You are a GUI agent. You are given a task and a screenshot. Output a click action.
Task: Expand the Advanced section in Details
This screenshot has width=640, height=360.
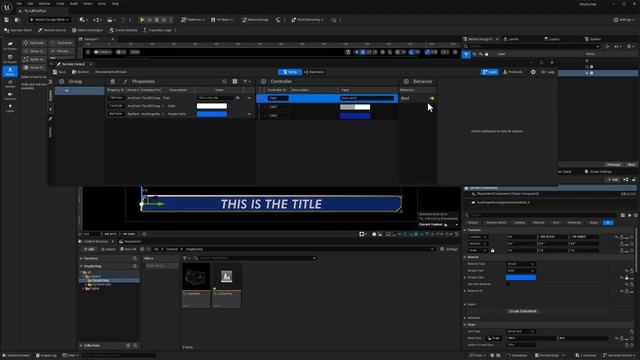click(465, 318)
